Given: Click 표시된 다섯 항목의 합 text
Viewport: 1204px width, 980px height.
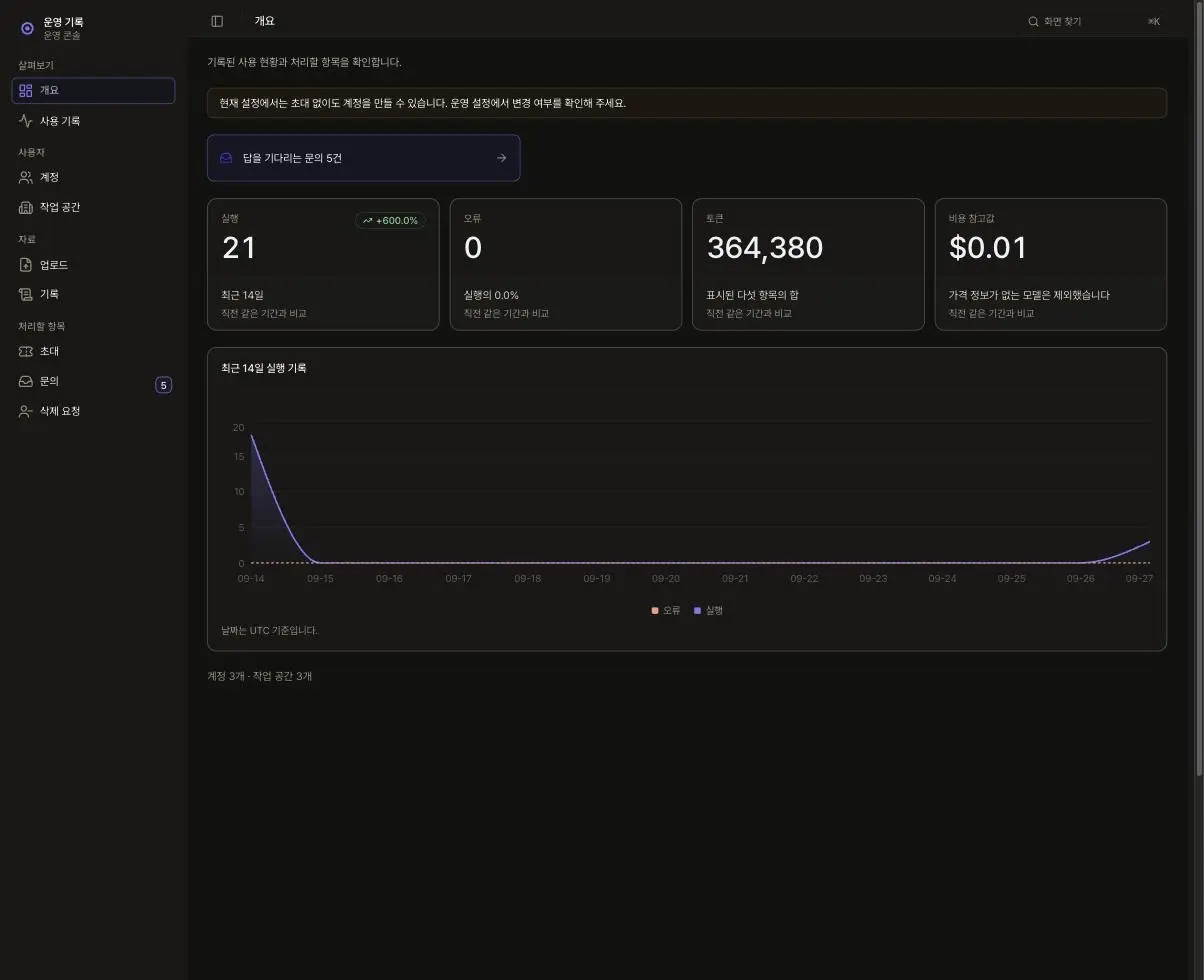Looking at the screenshot, I should coord(752,295).
